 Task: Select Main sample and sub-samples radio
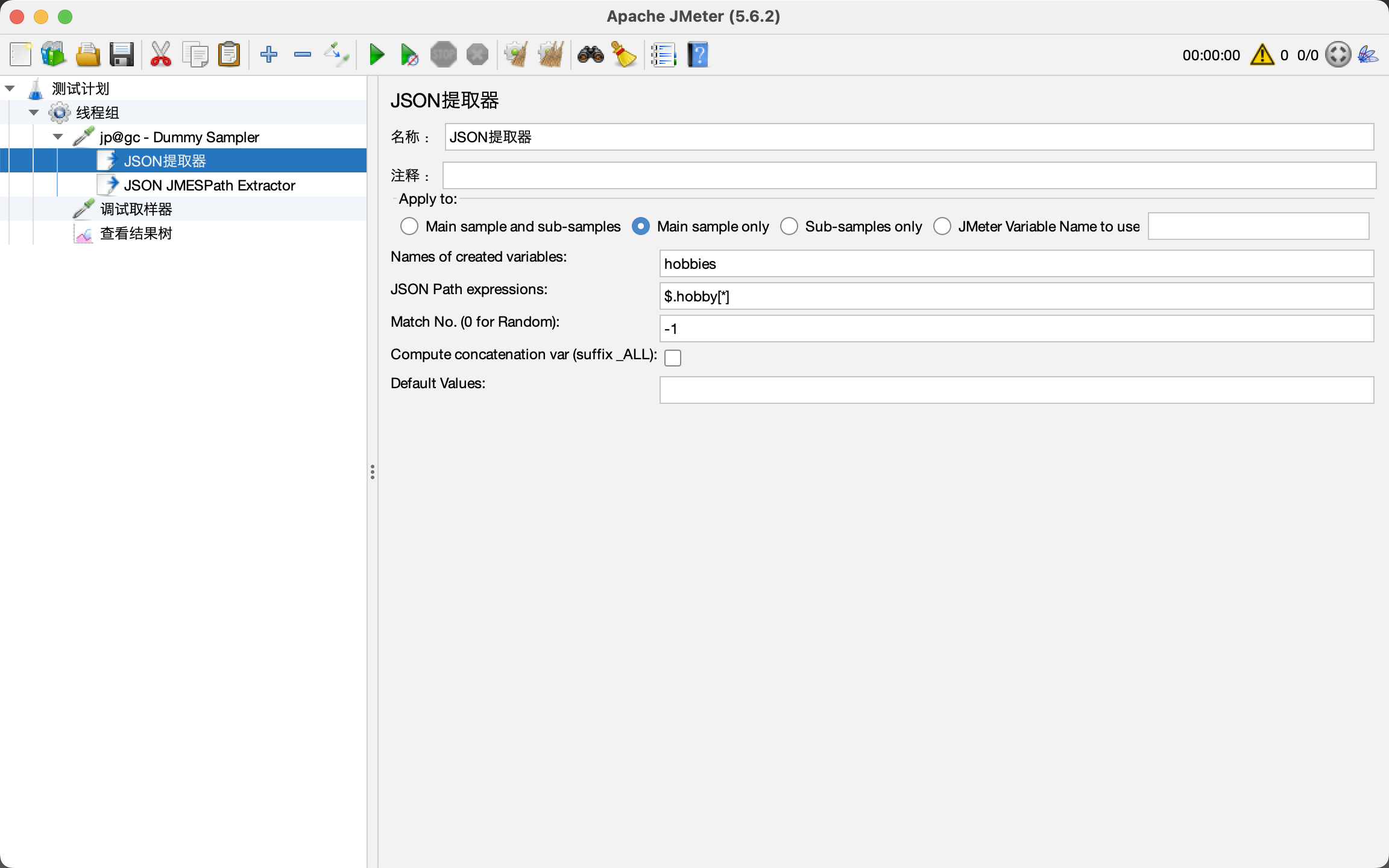[x=409, y=227]
